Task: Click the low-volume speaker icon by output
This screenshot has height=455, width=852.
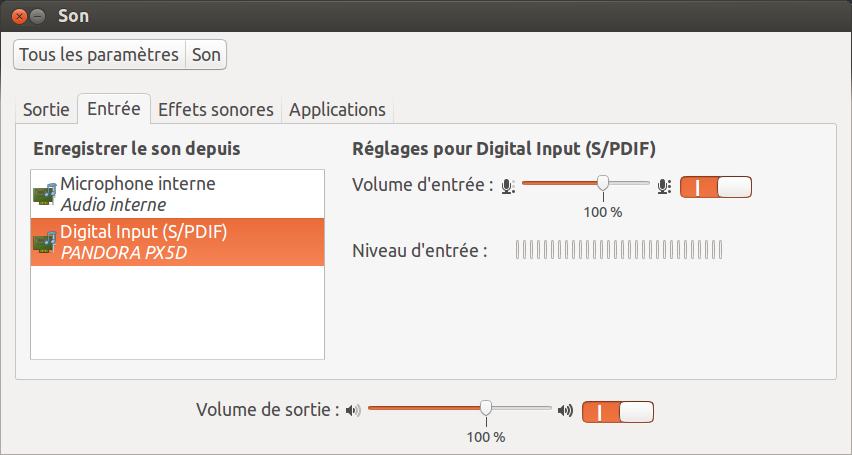Action: [351, 409]
